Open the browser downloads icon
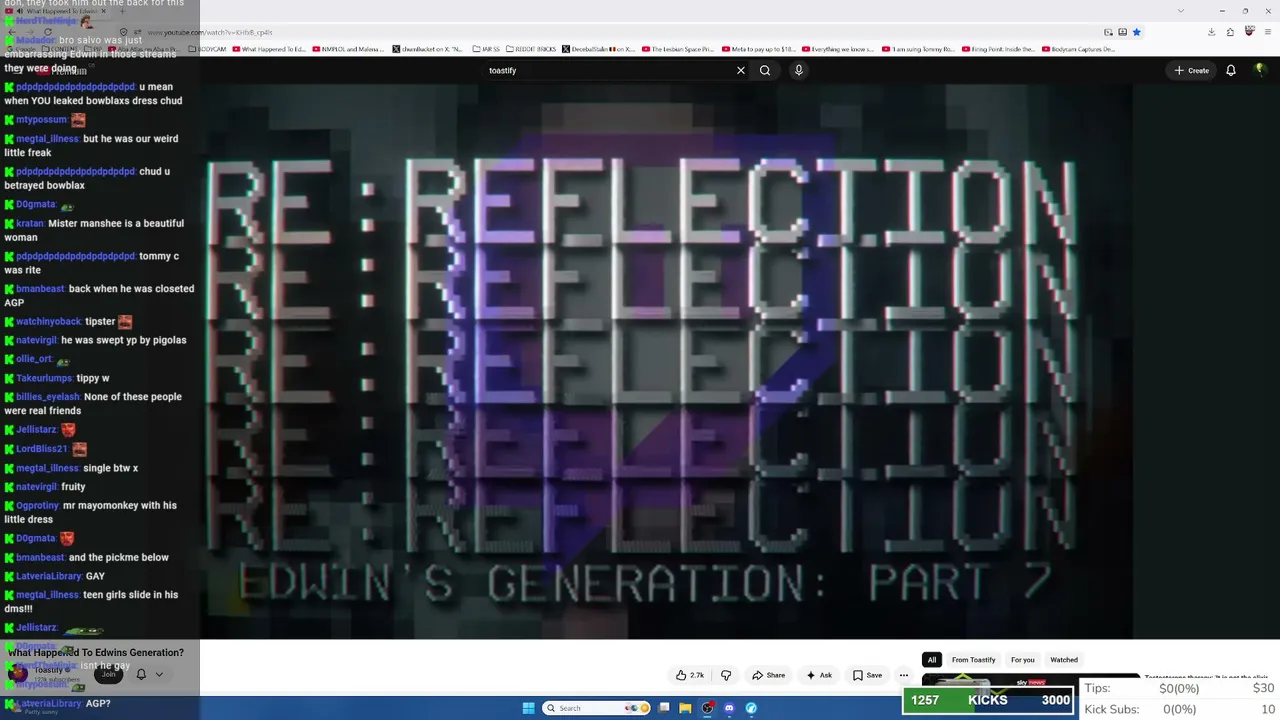Screen dimensions: 1280x720 pyautogui.click(x=1211, y=32)
